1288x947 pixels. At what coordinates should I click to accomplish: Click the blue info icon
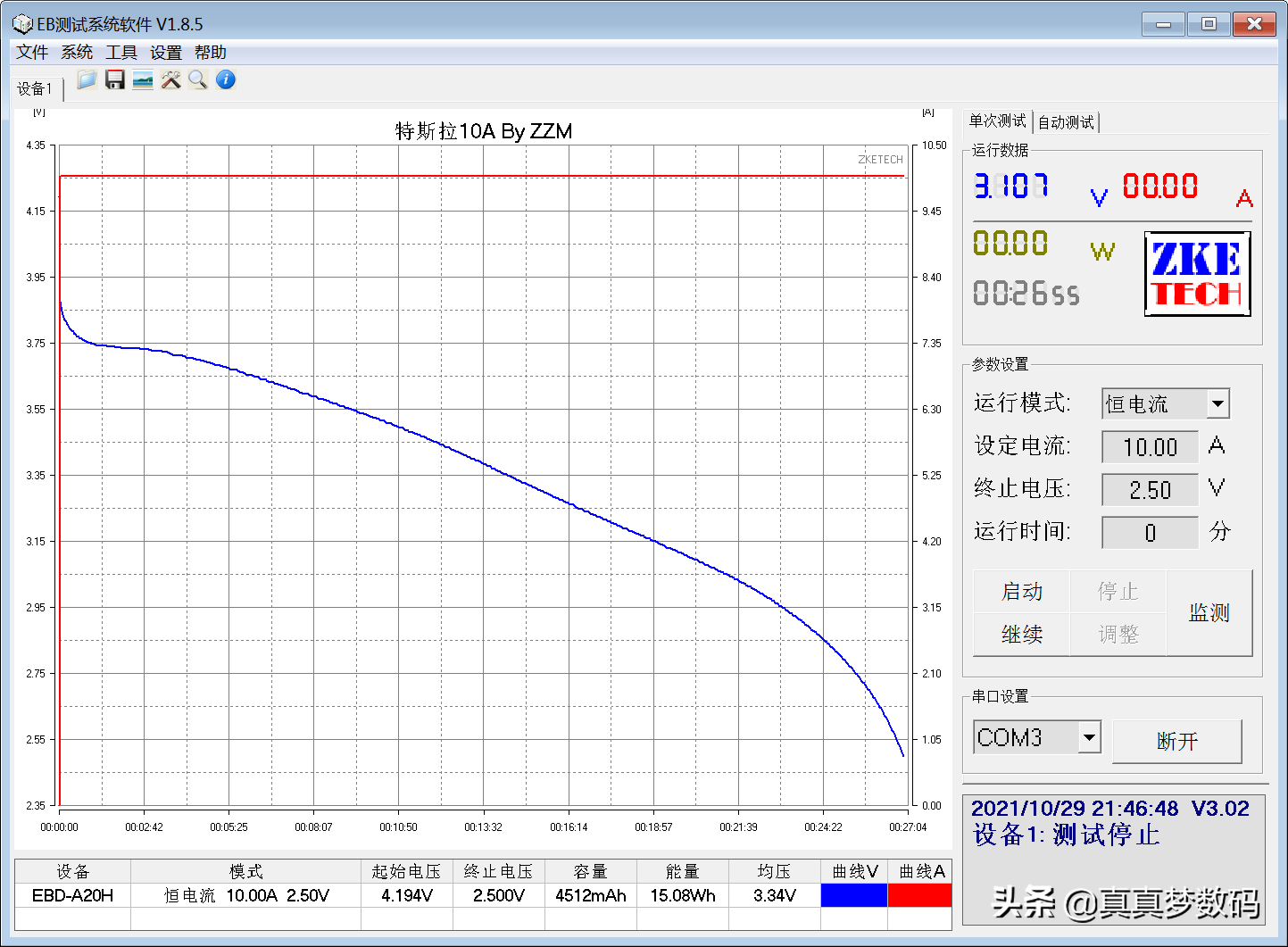tap(226, 80)
